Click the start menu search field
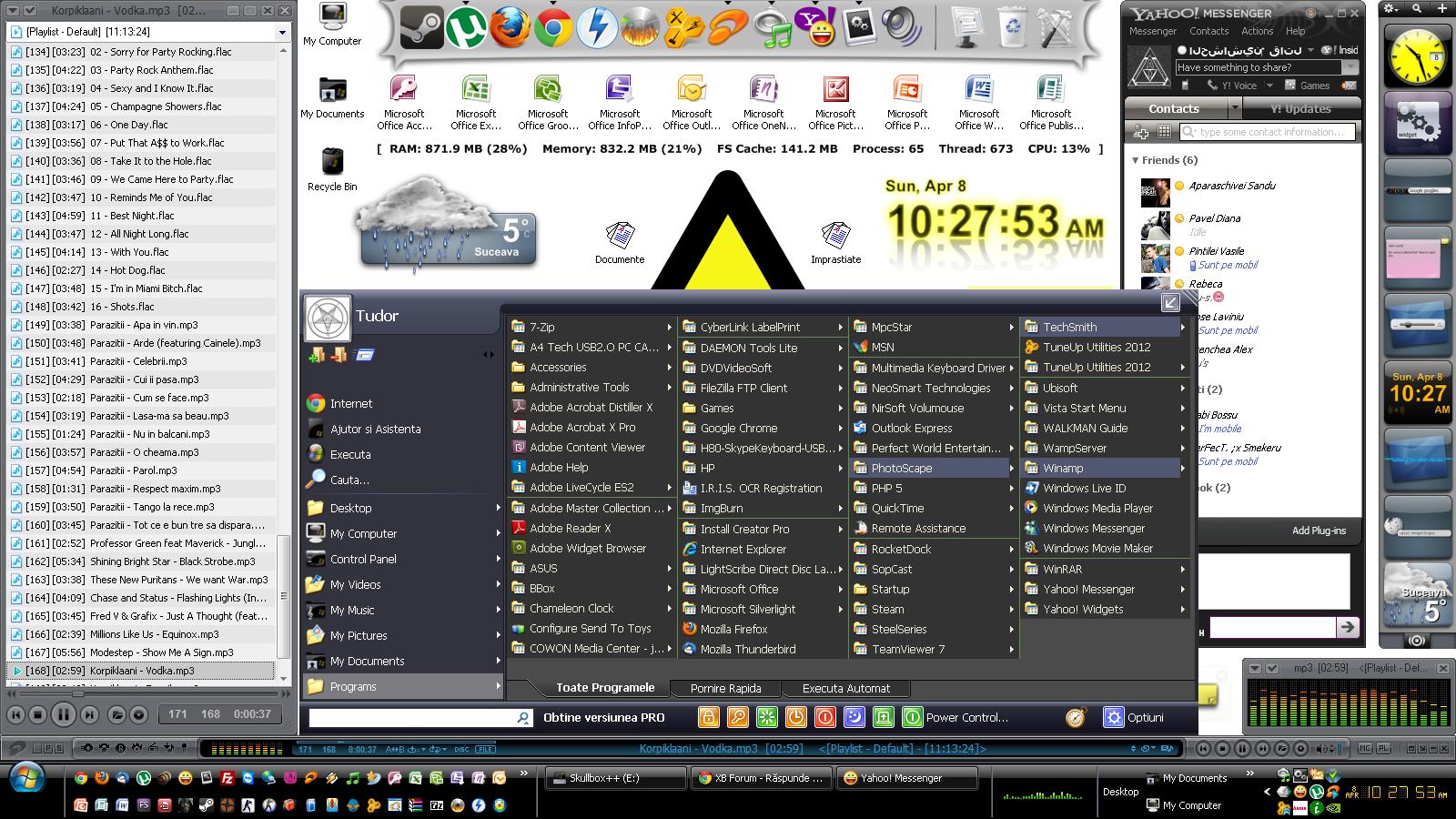This screenshot has height=819, width=1456. [420, 718]
